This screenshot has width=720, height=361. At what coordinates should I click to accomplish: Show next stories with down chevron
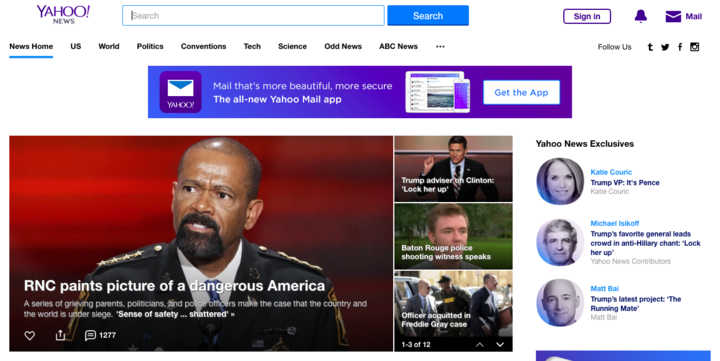(500, 344)
